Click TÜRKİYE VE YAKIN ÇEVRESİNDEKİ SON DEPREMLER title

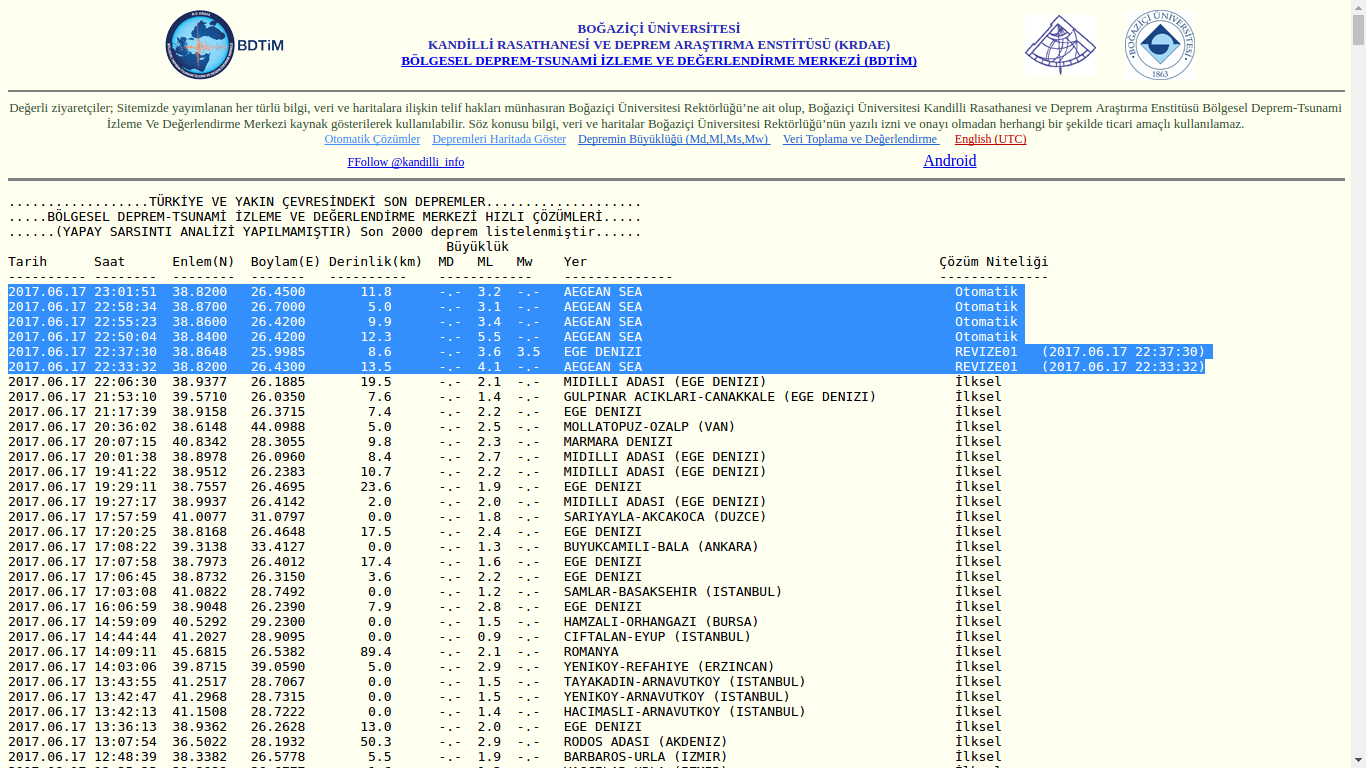tap(317, 202)
